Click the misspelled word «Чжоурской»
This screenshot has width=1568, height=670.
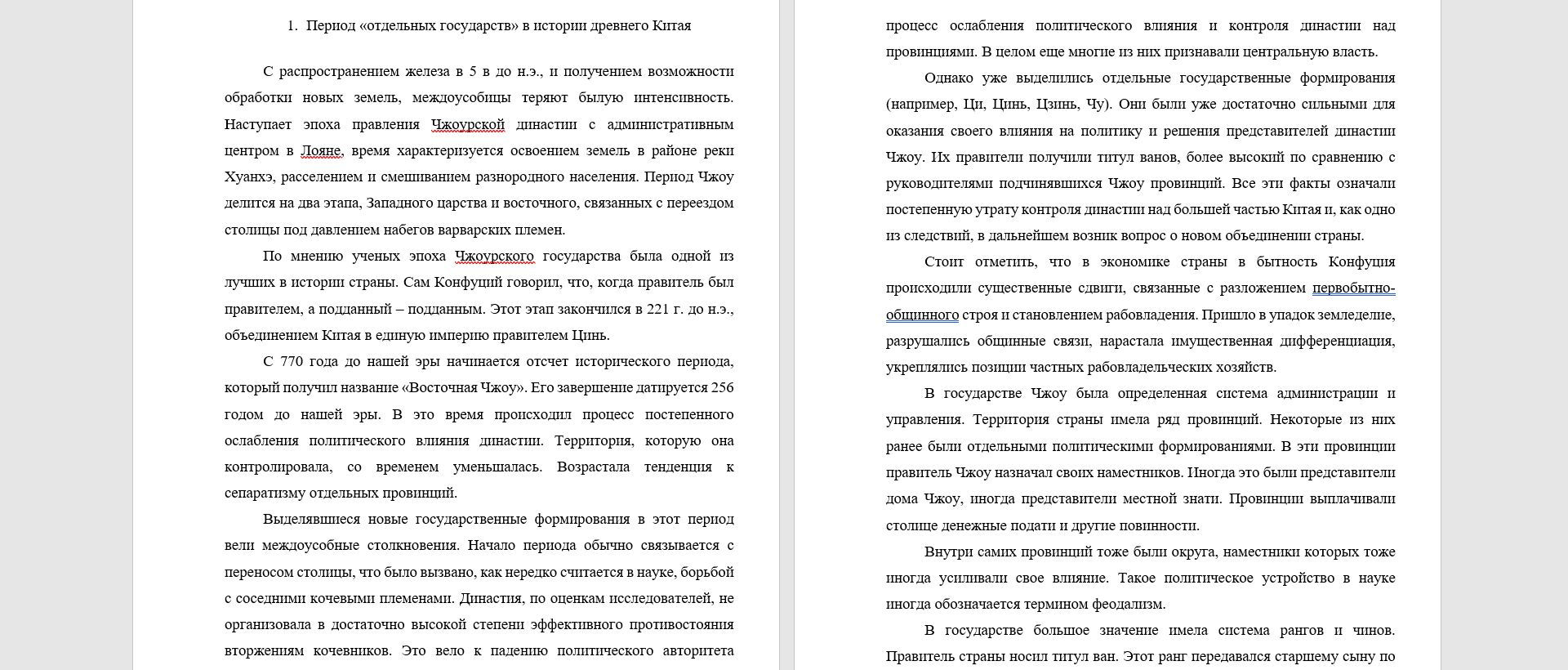[468, 124]
